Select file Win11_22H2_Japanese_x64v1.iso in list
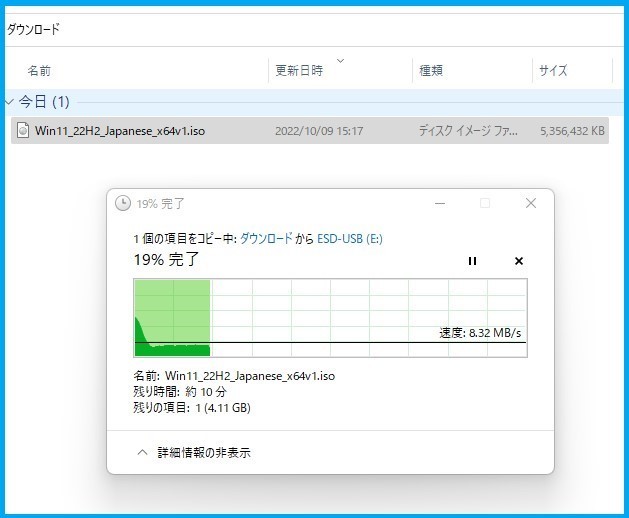This screenshot has height=518, width=629. point(310,131)
